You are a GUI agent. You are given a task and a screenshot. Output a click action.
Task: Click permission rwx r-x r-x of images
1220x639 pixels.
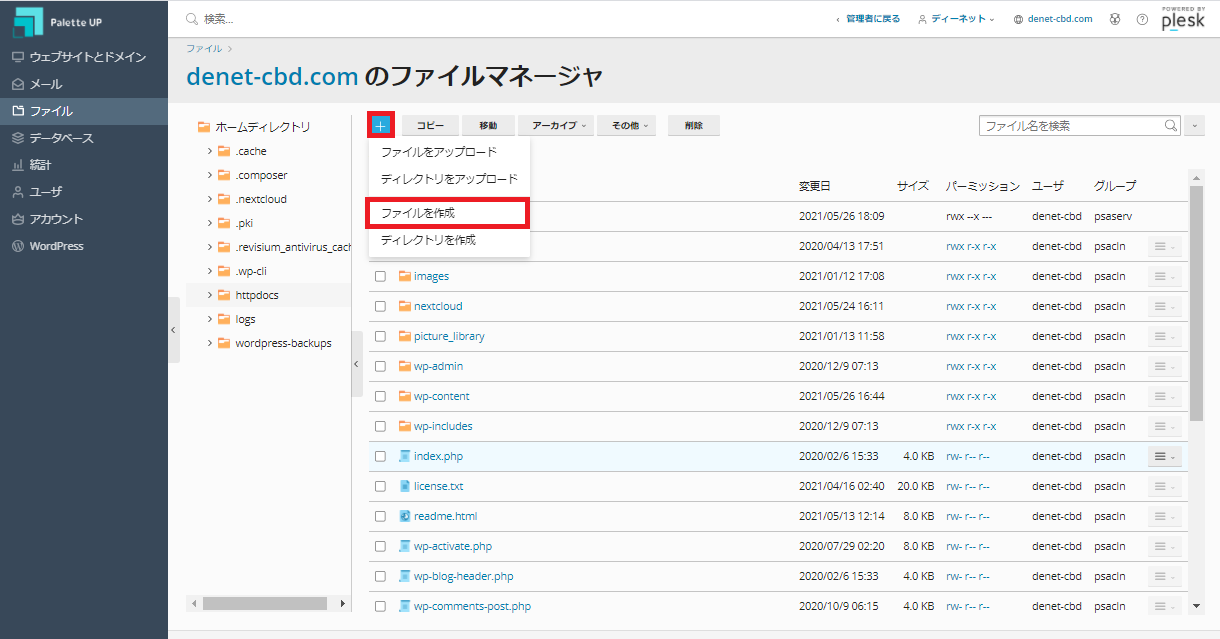971,276
